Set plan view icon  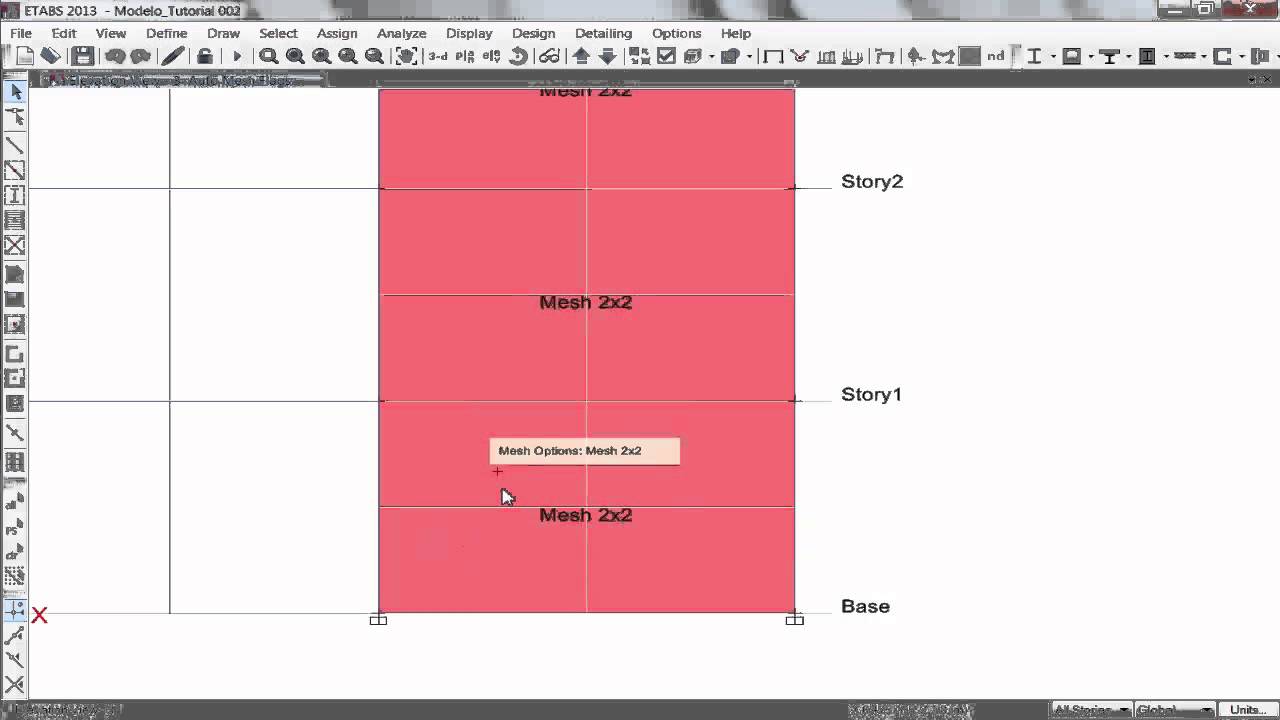click(465, 57)
